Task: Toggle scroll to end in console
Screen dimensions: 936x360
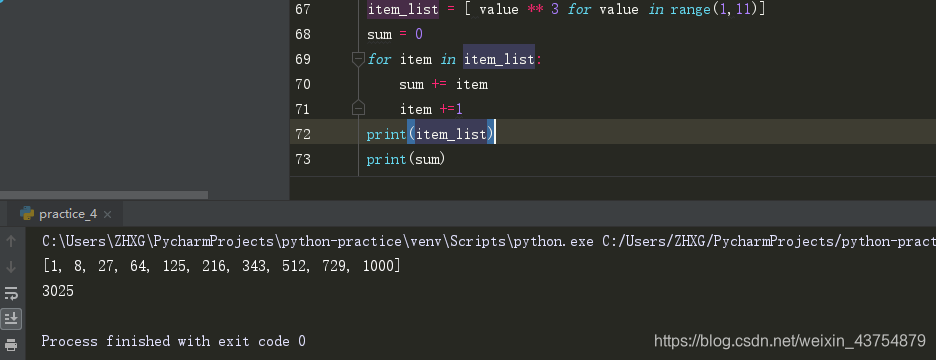Action: tap(11, 319)
